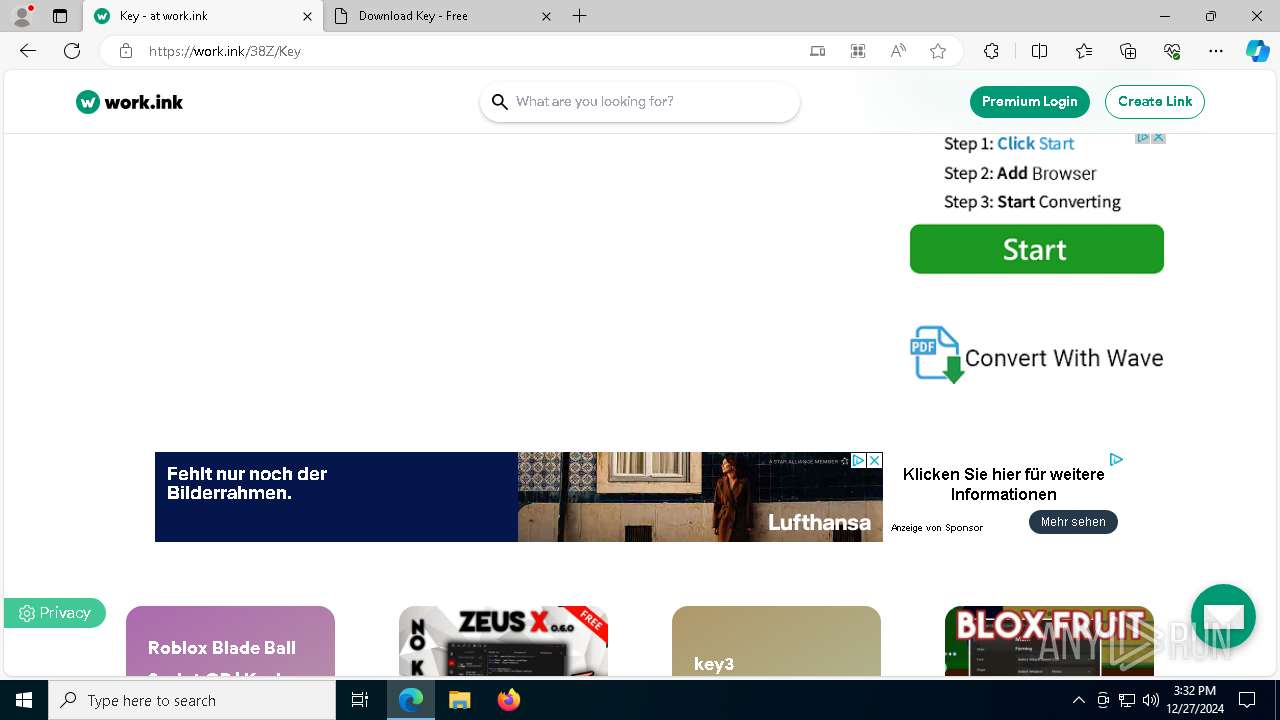The height and width of the screenshot is (720, 1280).
Task: Click the address bar URL field
Action: 470,51
